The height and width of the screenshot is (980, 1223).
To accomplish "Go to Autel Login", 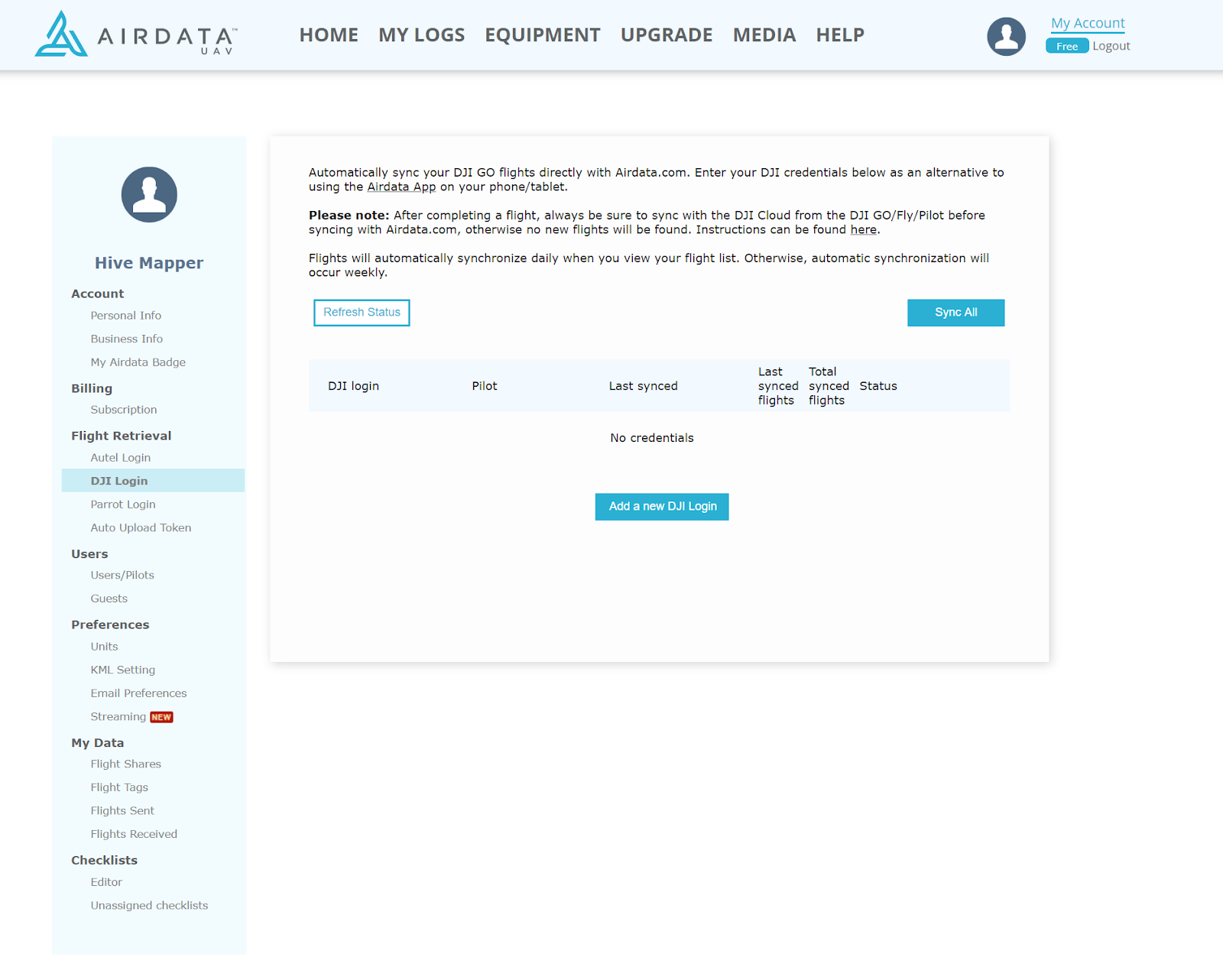I will point(121,458).
